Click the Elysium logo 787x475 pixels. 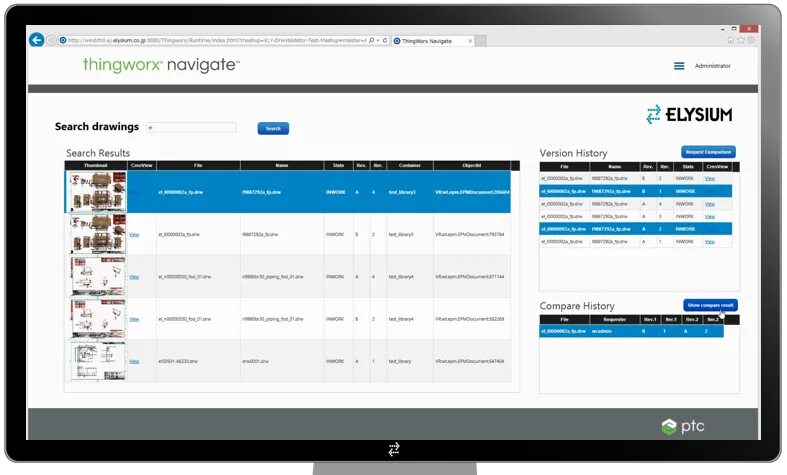689,114
